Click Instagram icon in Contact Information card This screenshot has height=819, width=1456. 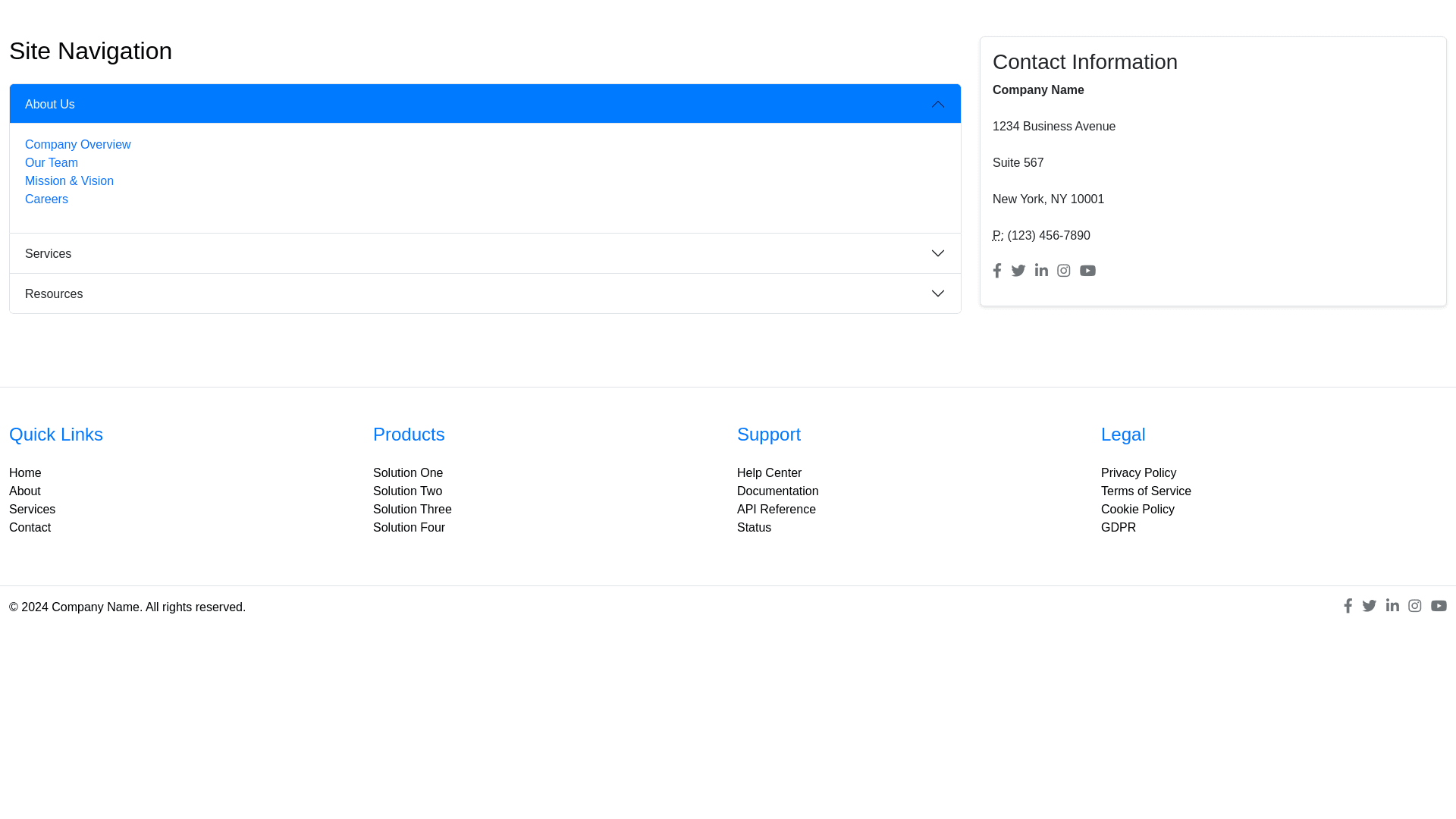[x=1064, y=271]
